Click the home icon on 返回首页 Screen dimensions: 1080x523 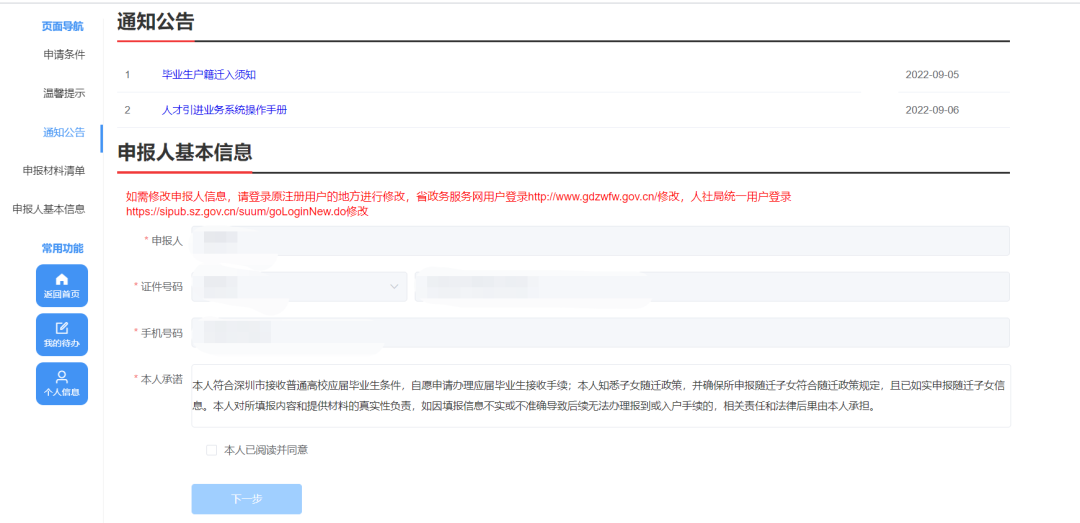(62, 279)
